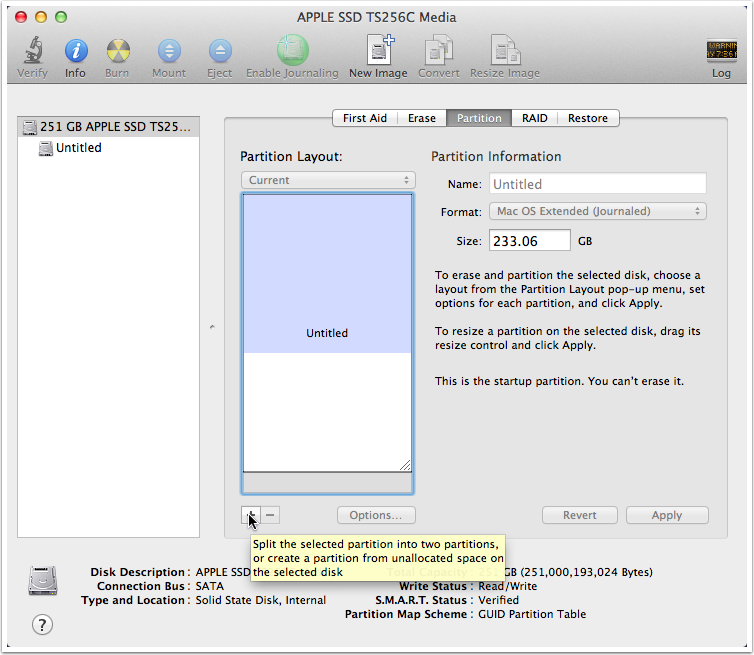Click the Resize Image toolbar icon
The width and height of the screenshot is (754, 655).
click(505, 49)
